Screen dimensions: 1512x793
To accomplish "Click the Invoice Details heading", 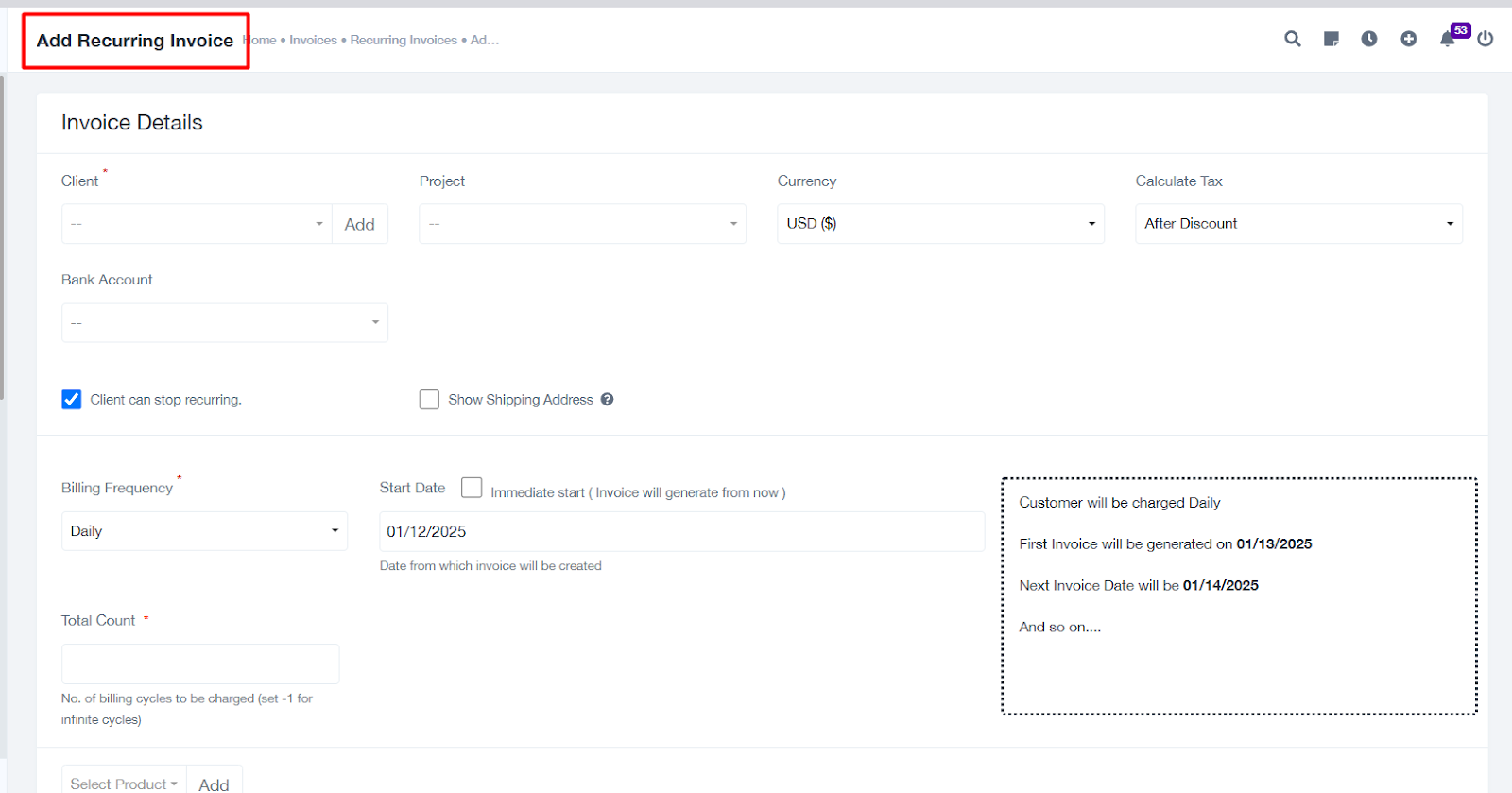I will [x=132, y=123].
